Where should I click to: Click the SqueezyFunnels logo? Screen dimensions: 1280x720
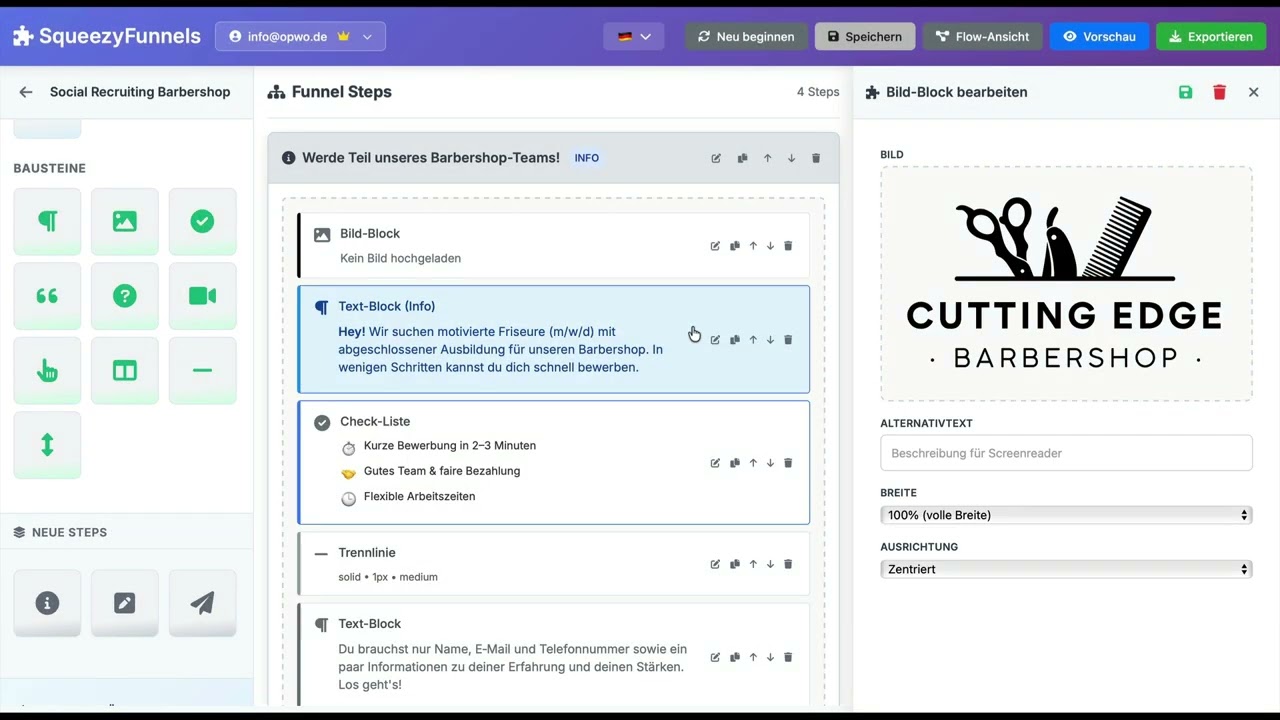[107, 36]
